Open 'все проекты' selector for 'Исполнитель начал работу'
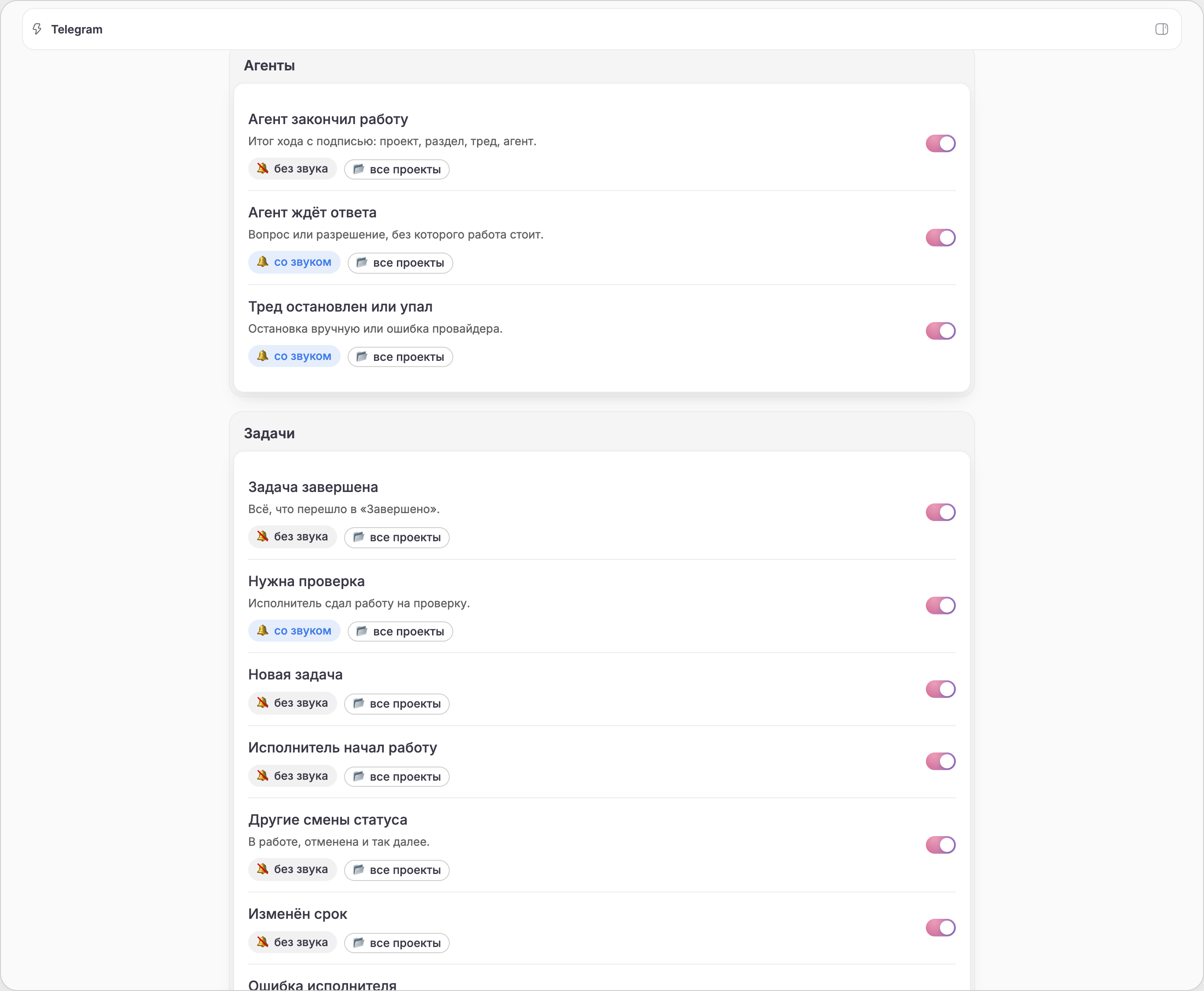This screenshot has width=1204, height=991. (397, 777)
